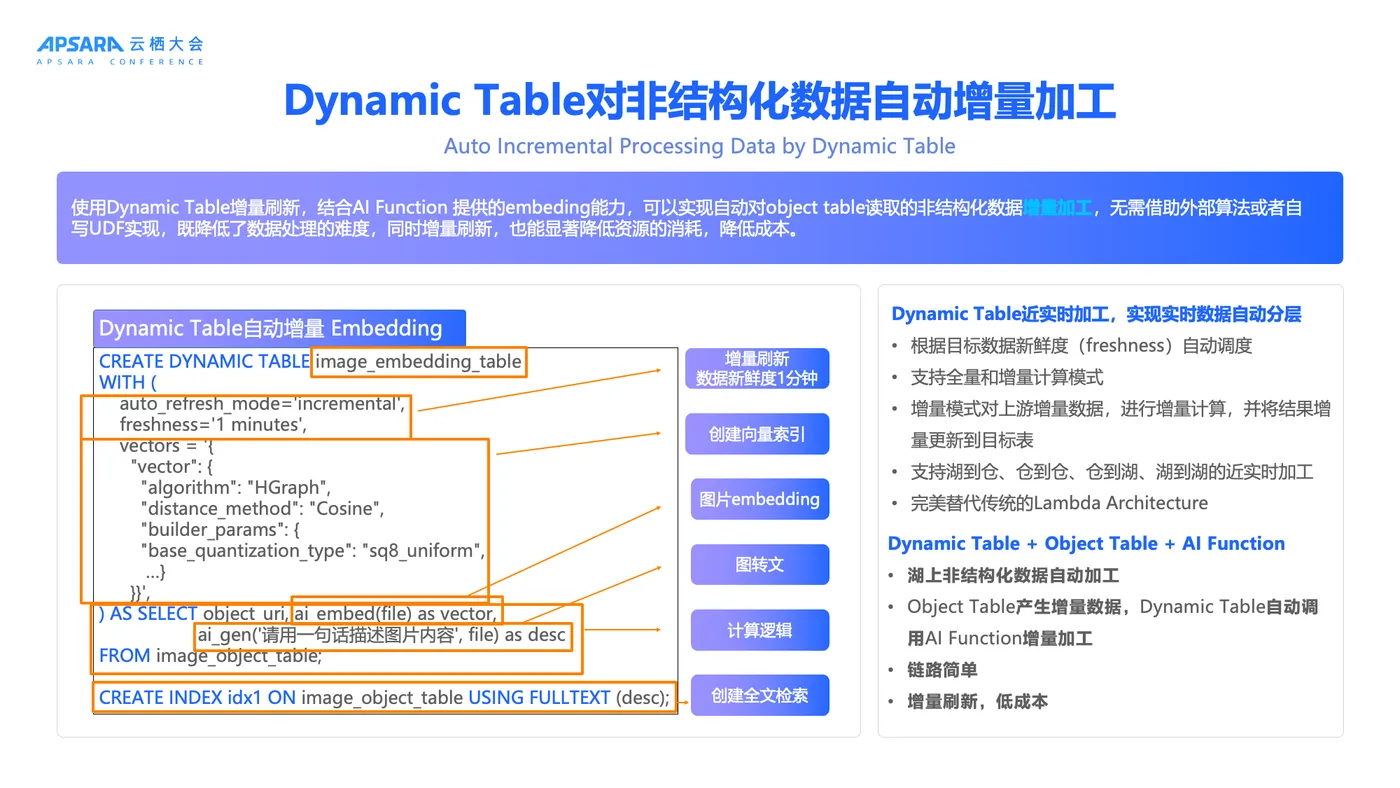Image resolution: width=1400 pixels, height=788 pixels.
Task: Click the '增量刷新 数据新鲜度1分钟' label box
Action: click(x=757, y=368)
